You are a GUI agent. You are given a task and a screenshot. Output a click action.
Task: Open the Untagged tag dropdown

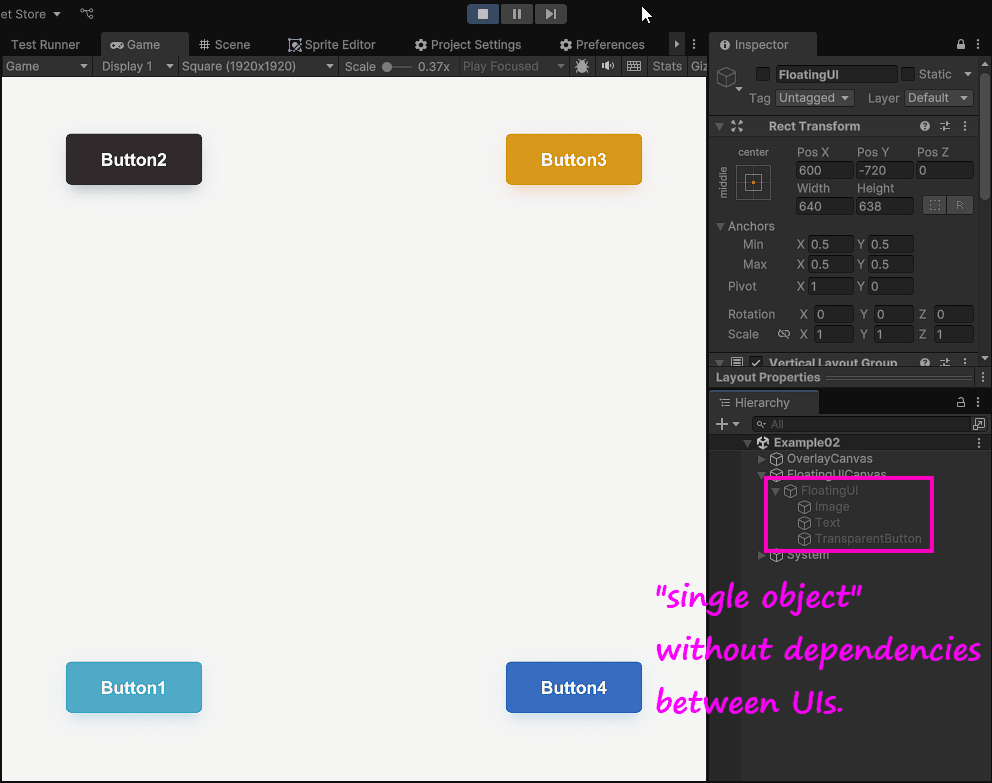pos(815,98)
